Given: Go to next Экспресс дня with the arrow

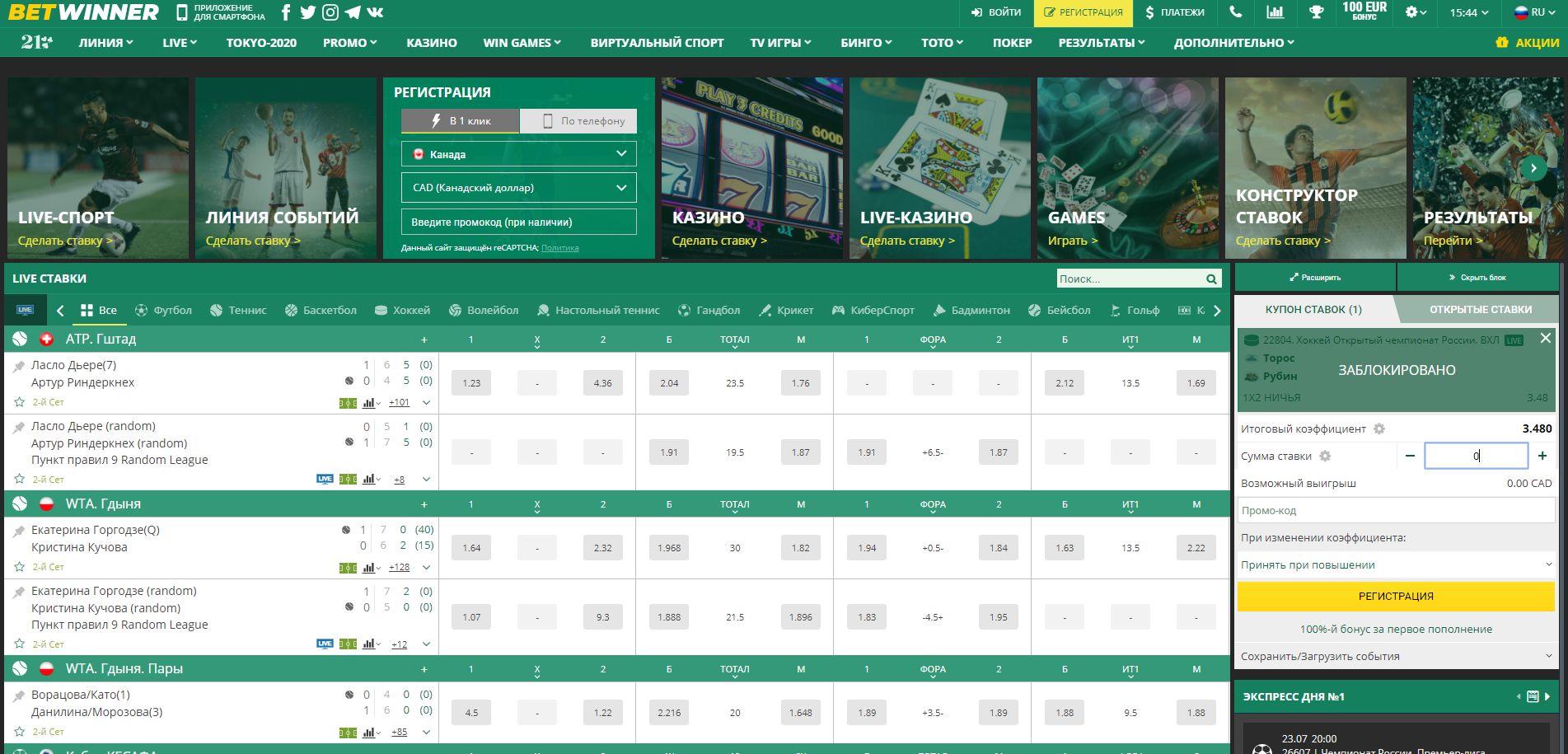Looking at the screenshot, I should (x=1547, y=697).
